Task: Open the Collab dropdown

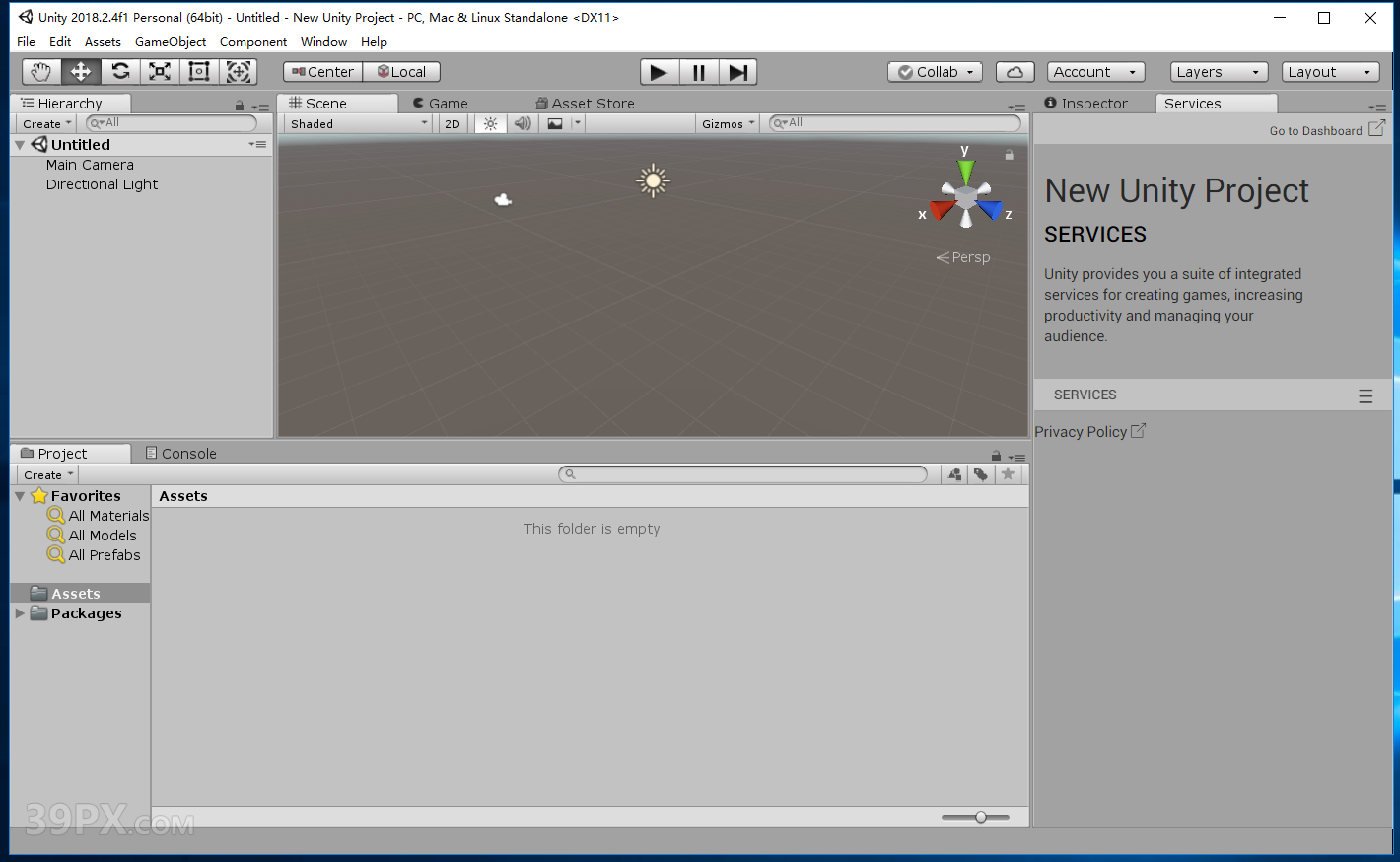Action: click(935, 72)
